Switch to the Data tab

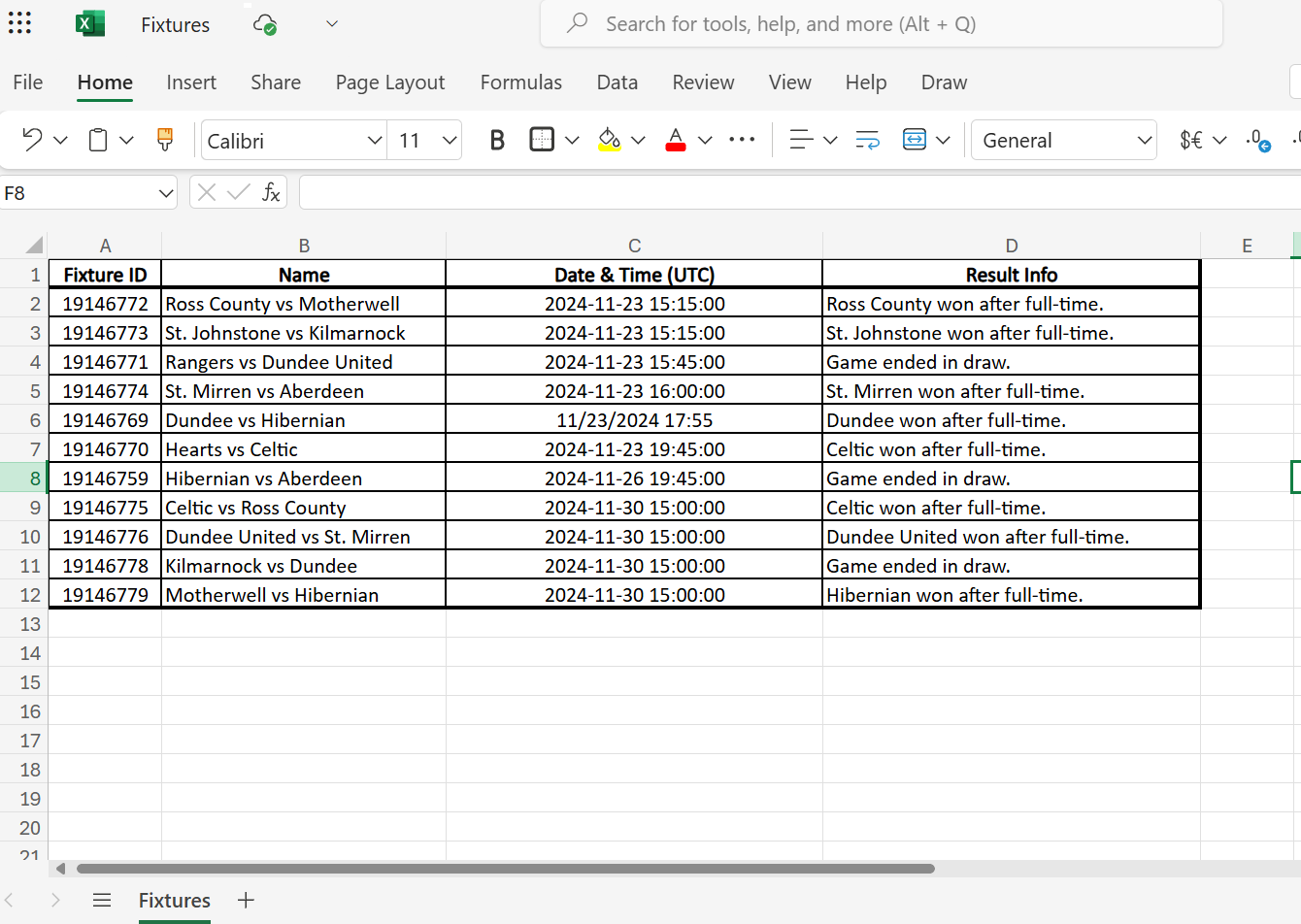coord(617,82)
